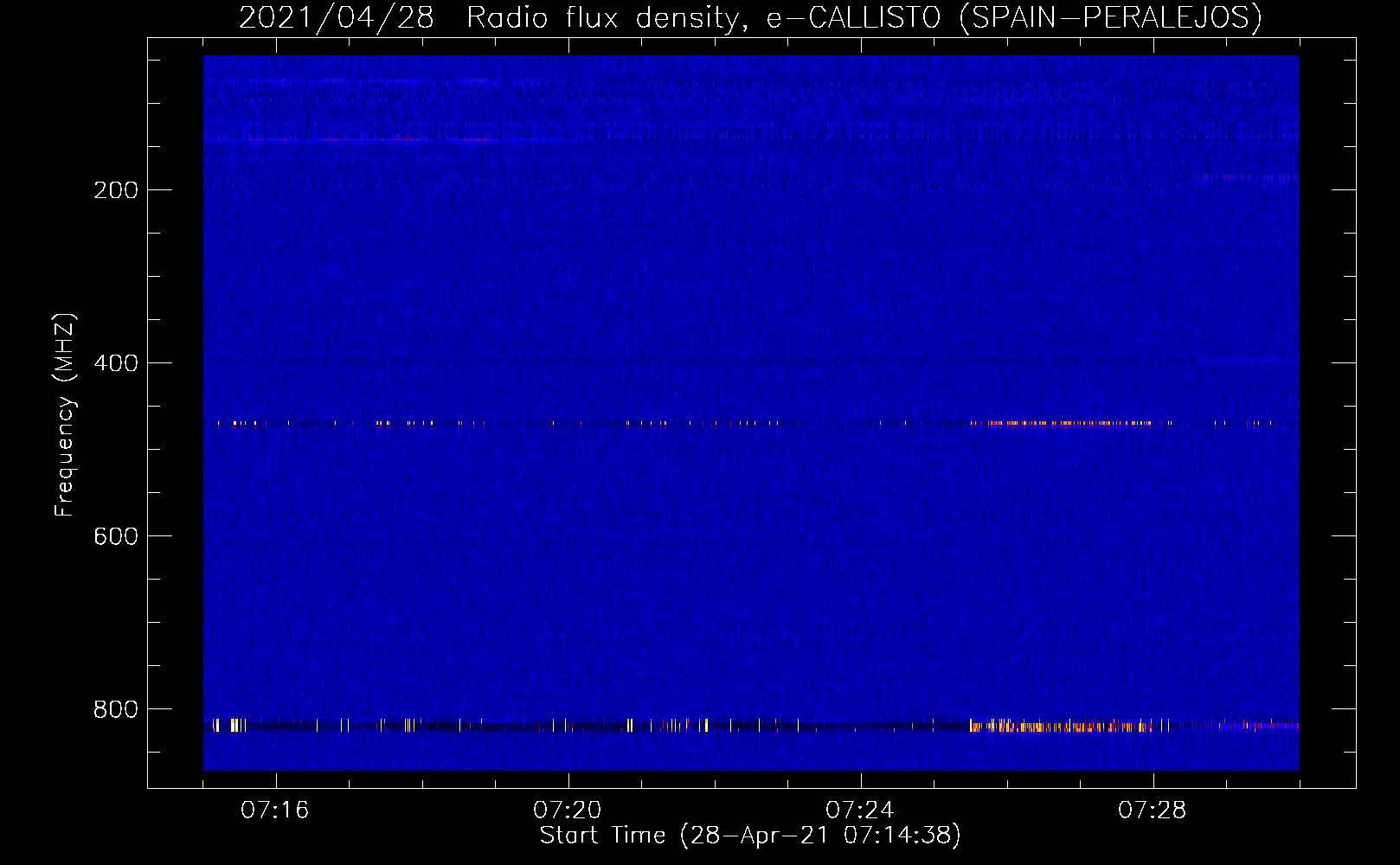This screenshot has width=1400, height=865.
Task: Click the dotted interference line near 470 MHz
Action: (751, 423)
